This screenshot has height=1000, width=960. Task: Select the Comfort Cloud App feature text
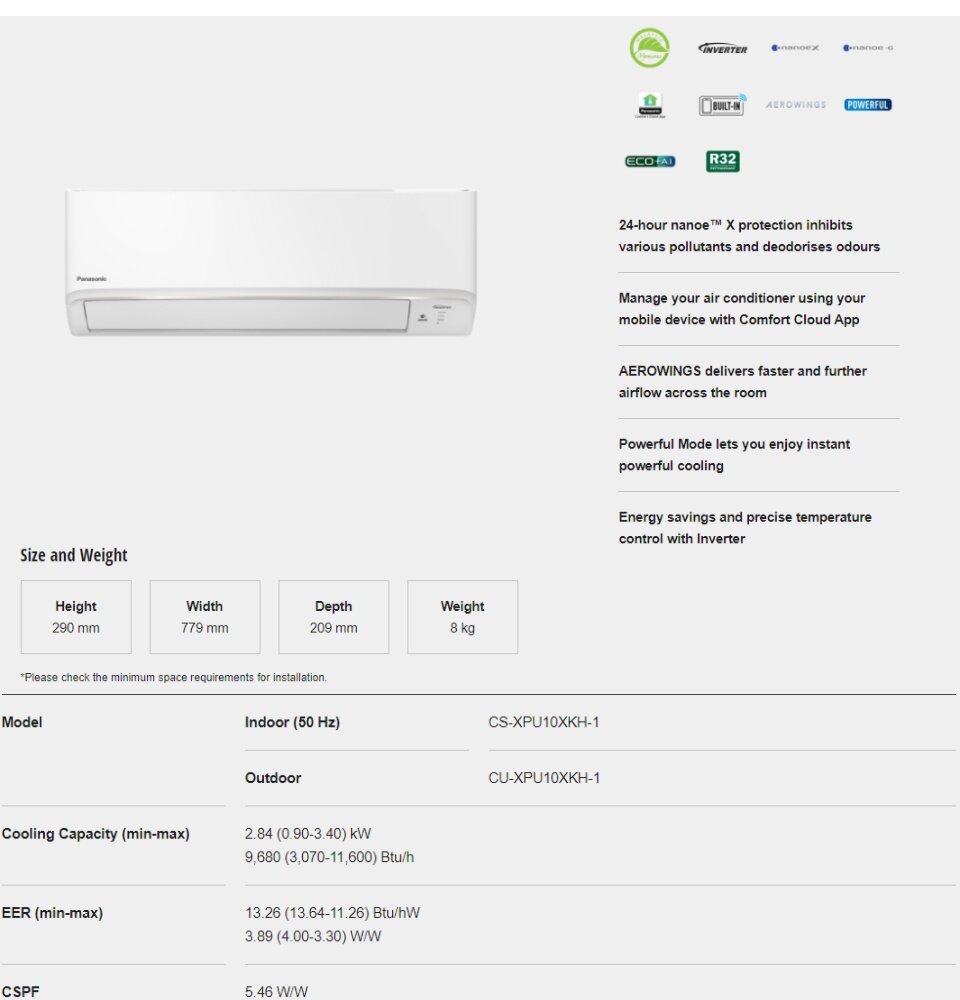click(742, 309)
